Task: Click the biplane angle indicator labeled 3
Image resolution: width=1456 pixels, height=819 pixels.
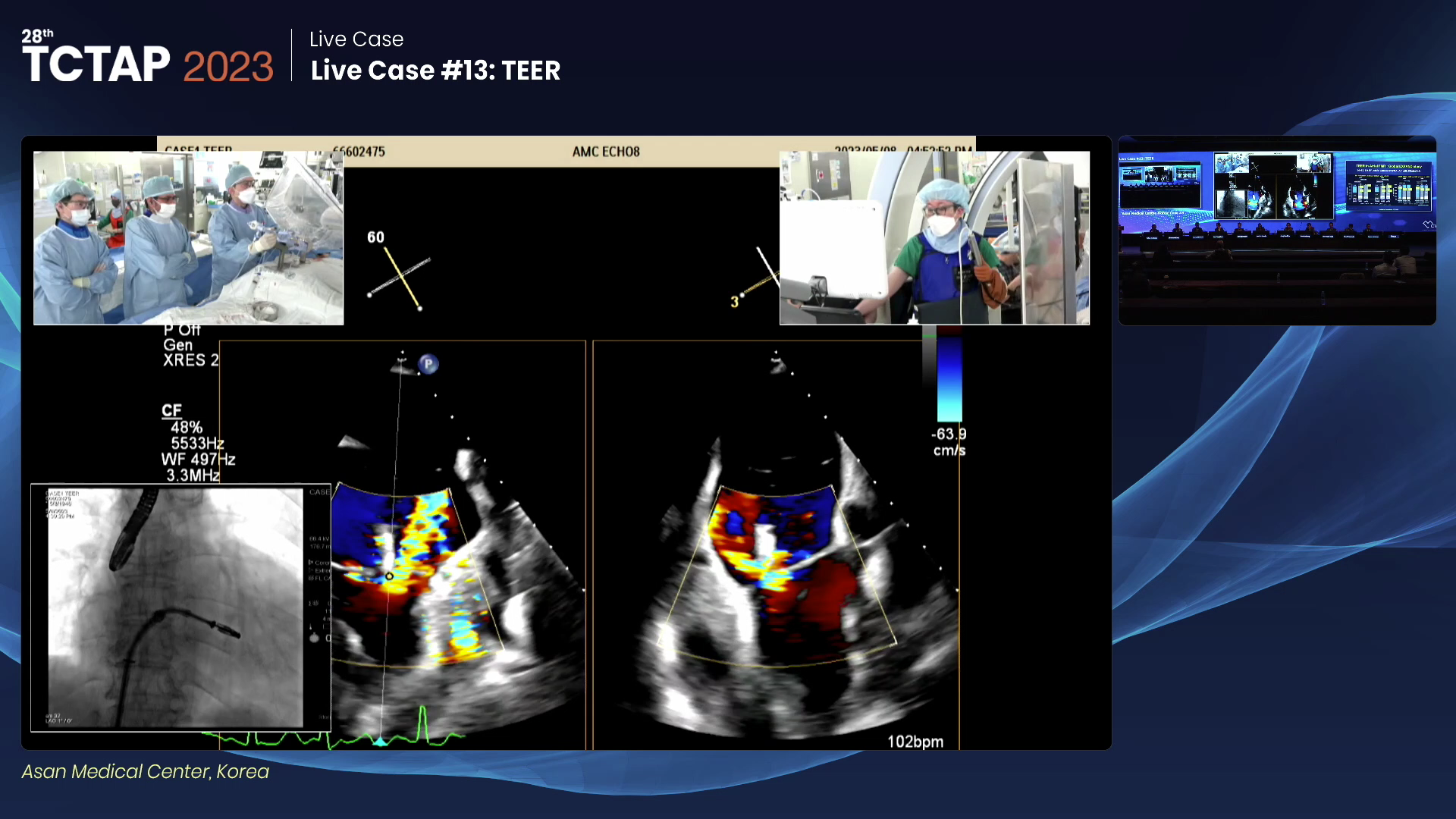Action: tap(755, 279)
